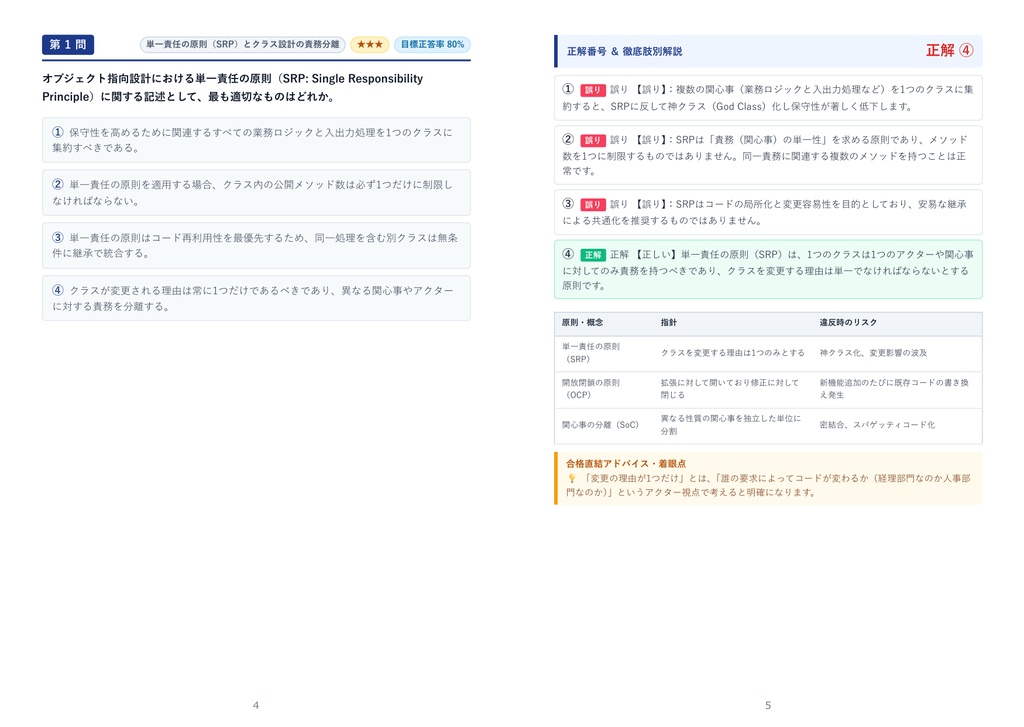This screenshot has height=727, width=1024.
Task: Click the table header 違反時のリスク
Action: pyautogui.click(x=848, y=323)
